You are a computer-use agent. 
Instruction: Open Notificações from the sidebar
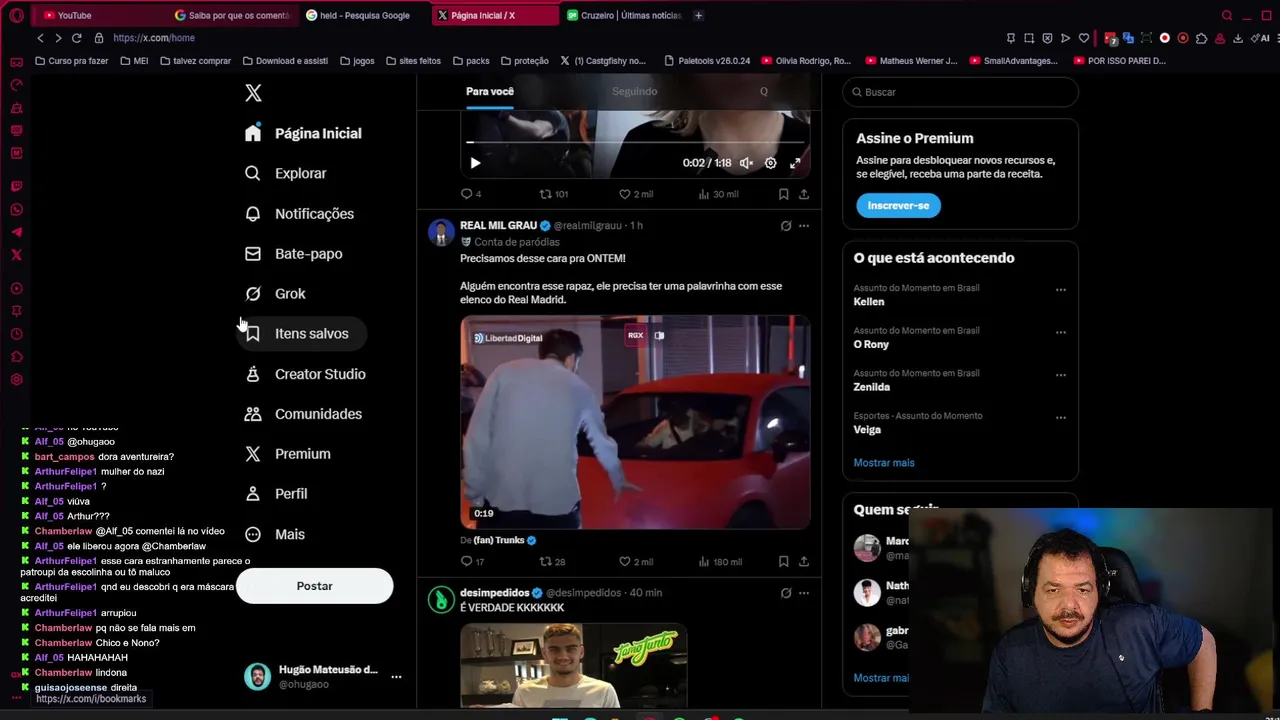(x=300, y=214)
